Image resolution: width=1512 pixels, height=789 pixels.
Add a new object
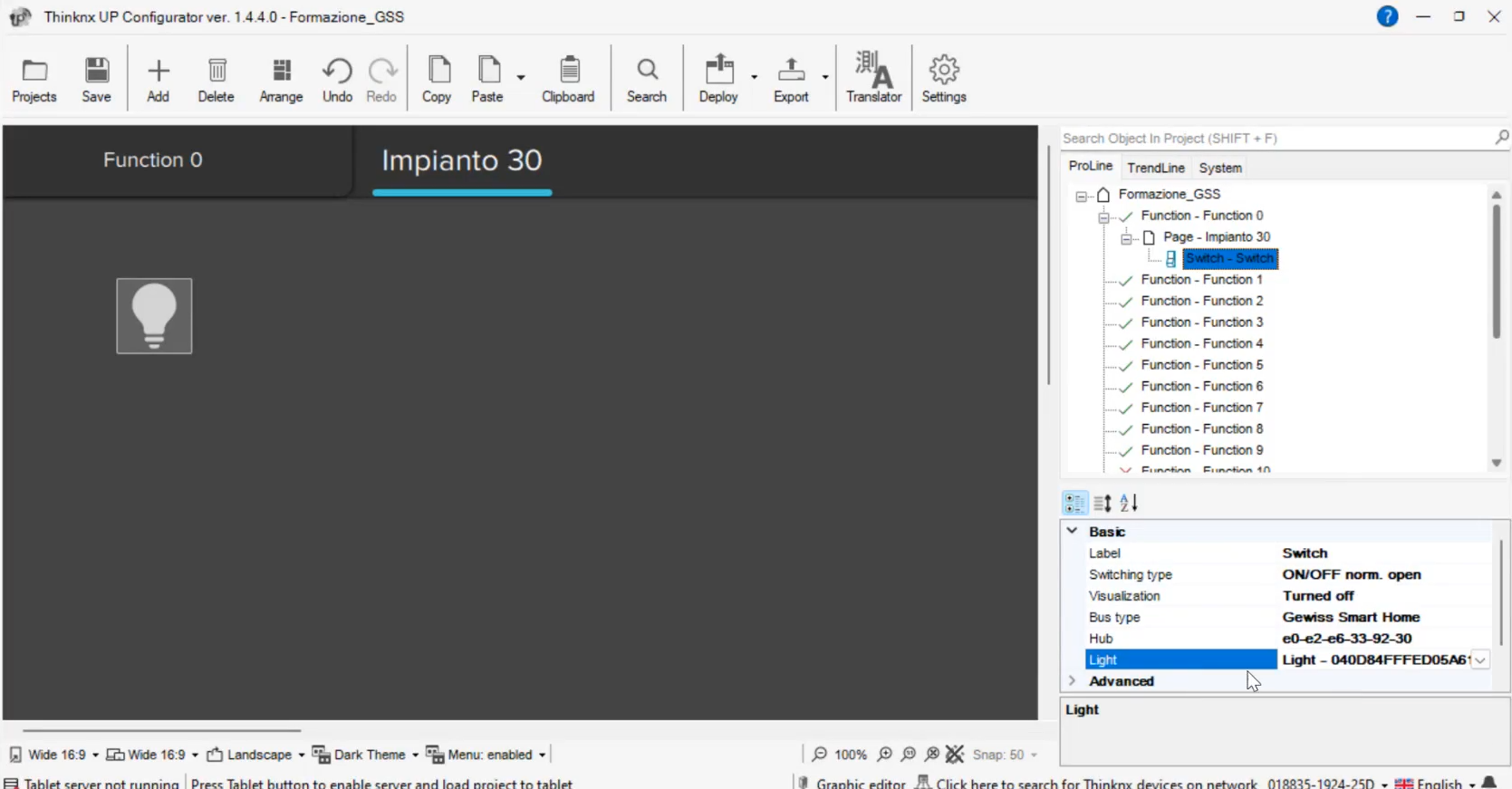tap(159, 80)
